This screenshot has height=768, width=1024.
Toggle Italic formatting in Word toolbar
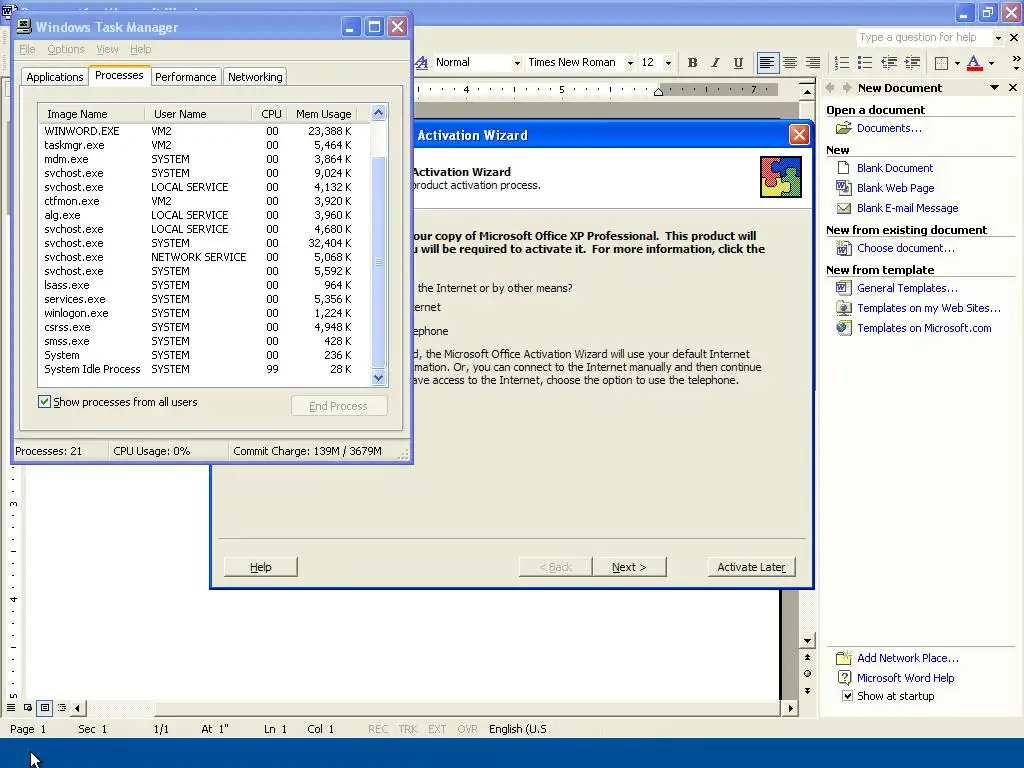(715, 63)
